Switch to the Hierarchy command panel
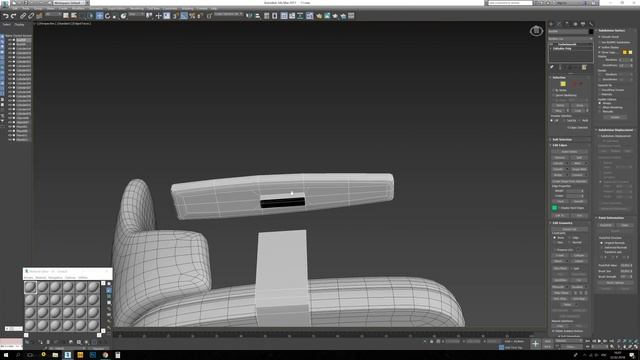Image resolution: width=640 pixels, height=360 pixels. coord(567,24)
